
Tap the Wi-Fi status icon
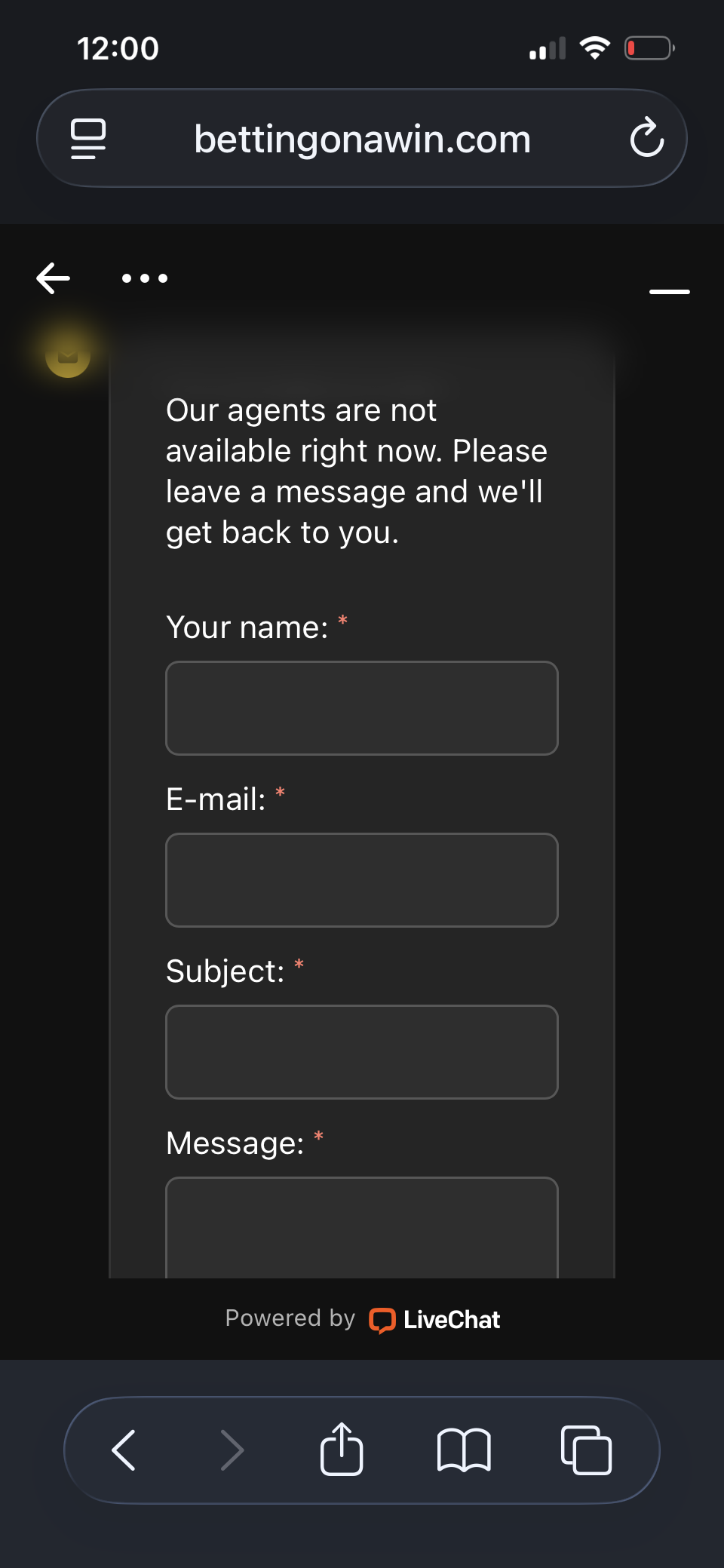595,48
